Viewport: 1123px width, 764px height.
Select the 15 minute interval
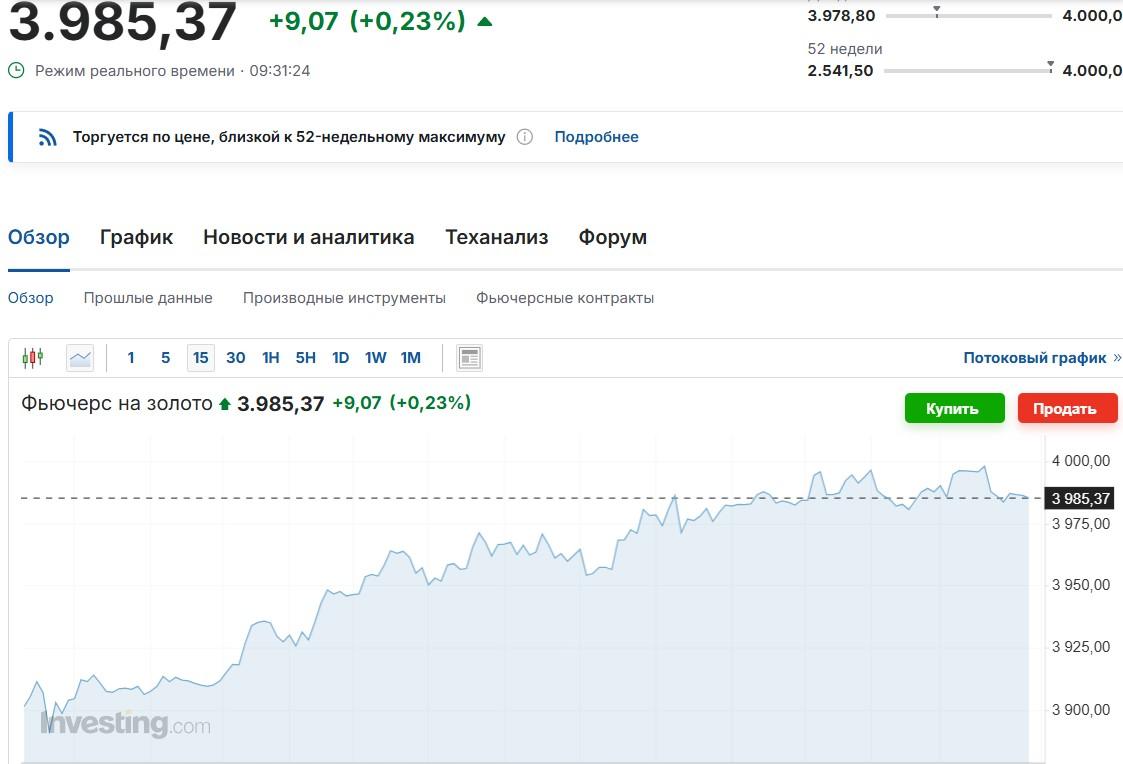coord(200,357)
